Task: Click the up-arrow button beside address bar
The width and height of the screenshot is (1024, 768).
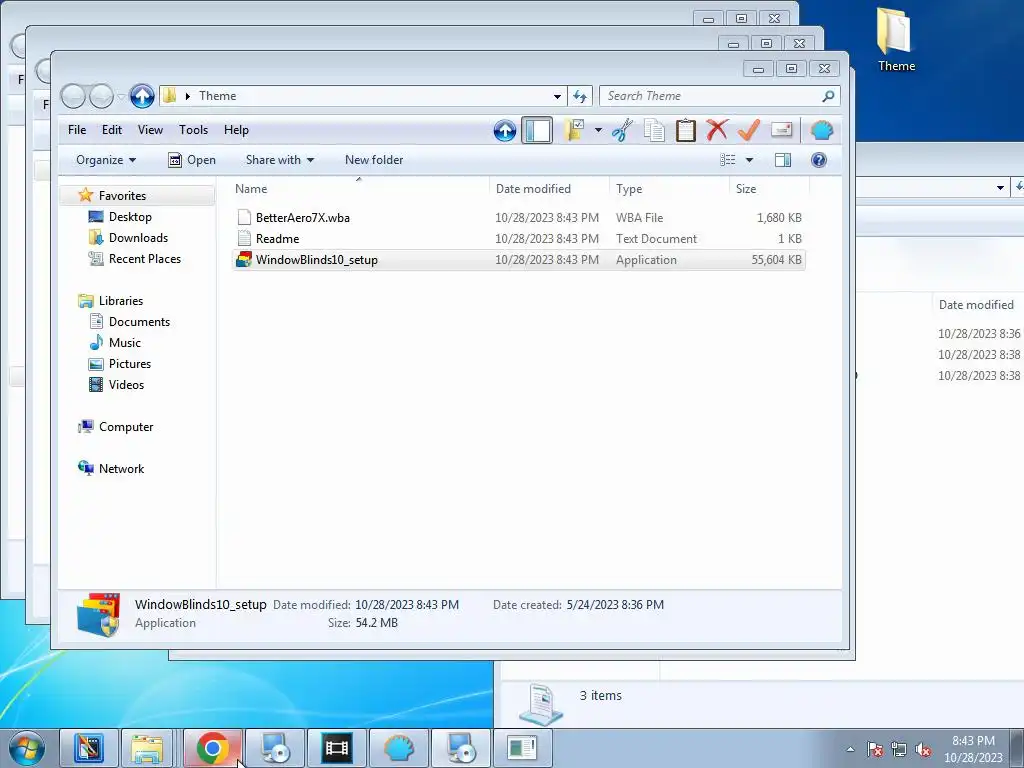Action: click(x=142, y=96)
